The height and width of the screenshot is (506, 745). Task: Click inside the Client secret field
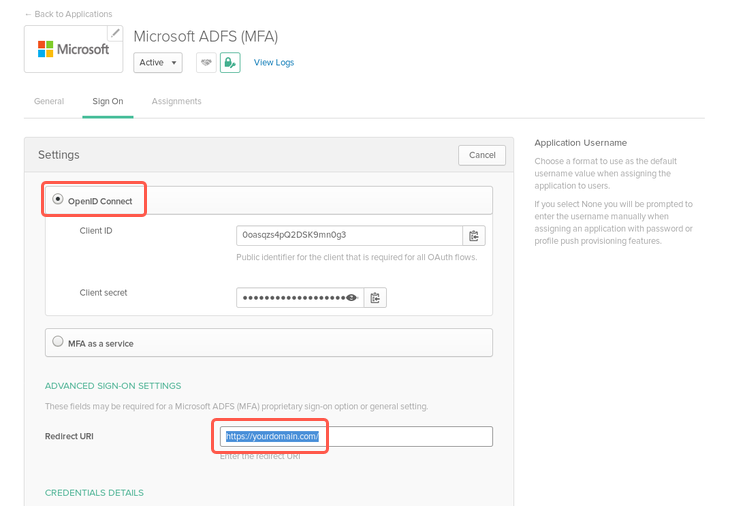[x=290, y=297]
